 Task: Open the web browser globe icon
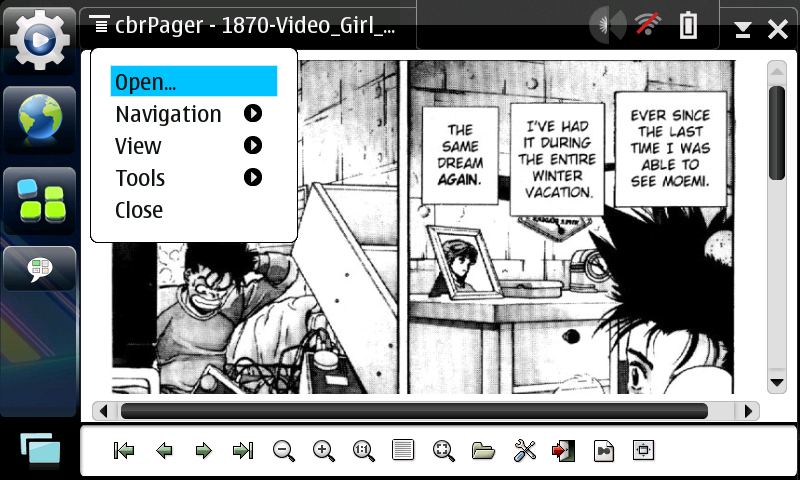tap(40, 118)
